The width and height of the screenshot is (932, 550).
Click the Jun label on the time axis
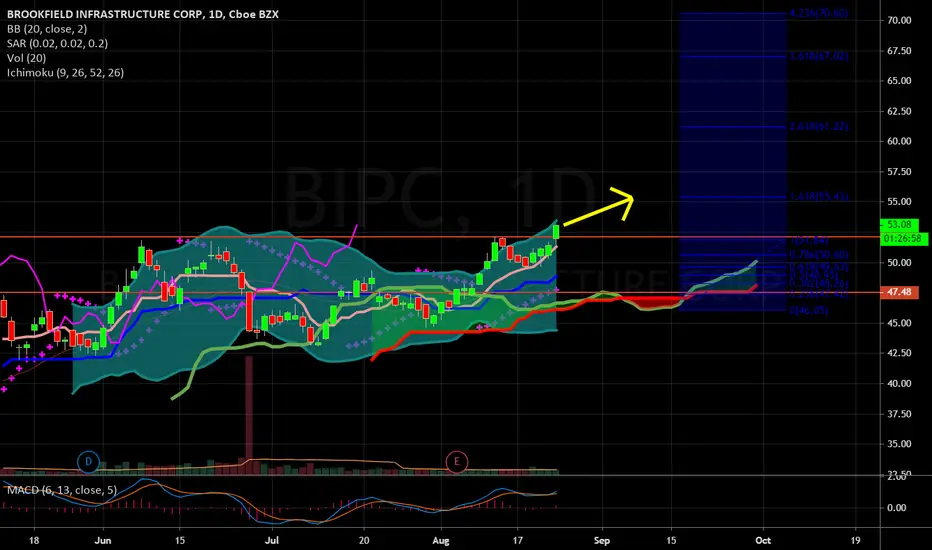(103, 540)
